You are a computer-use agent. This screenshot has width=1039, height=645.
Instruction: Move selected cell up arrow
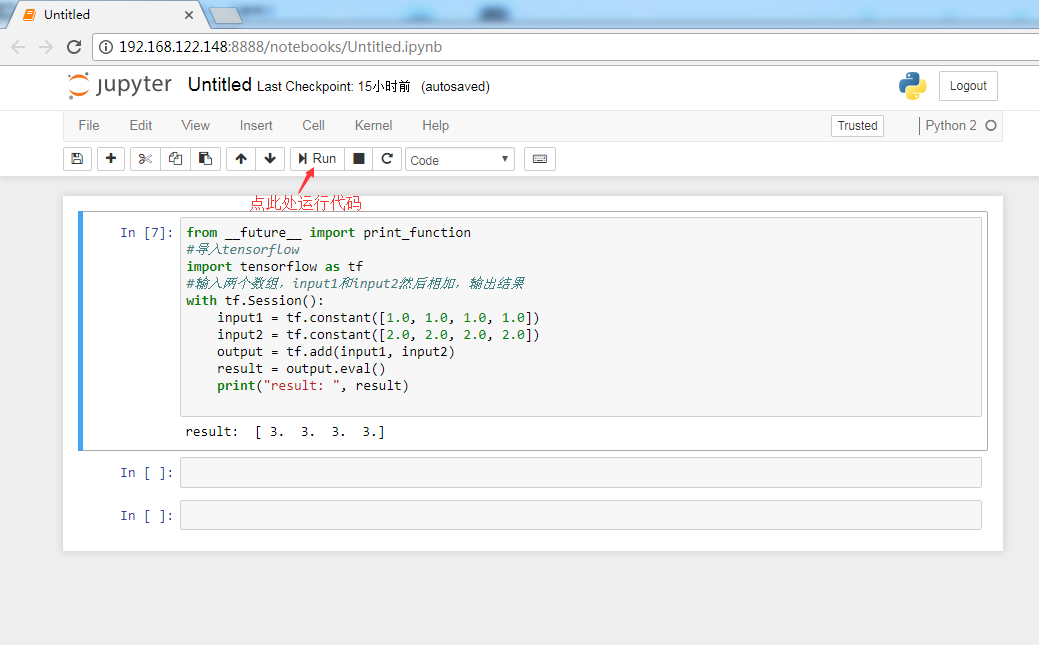click(x=241, y=159)
